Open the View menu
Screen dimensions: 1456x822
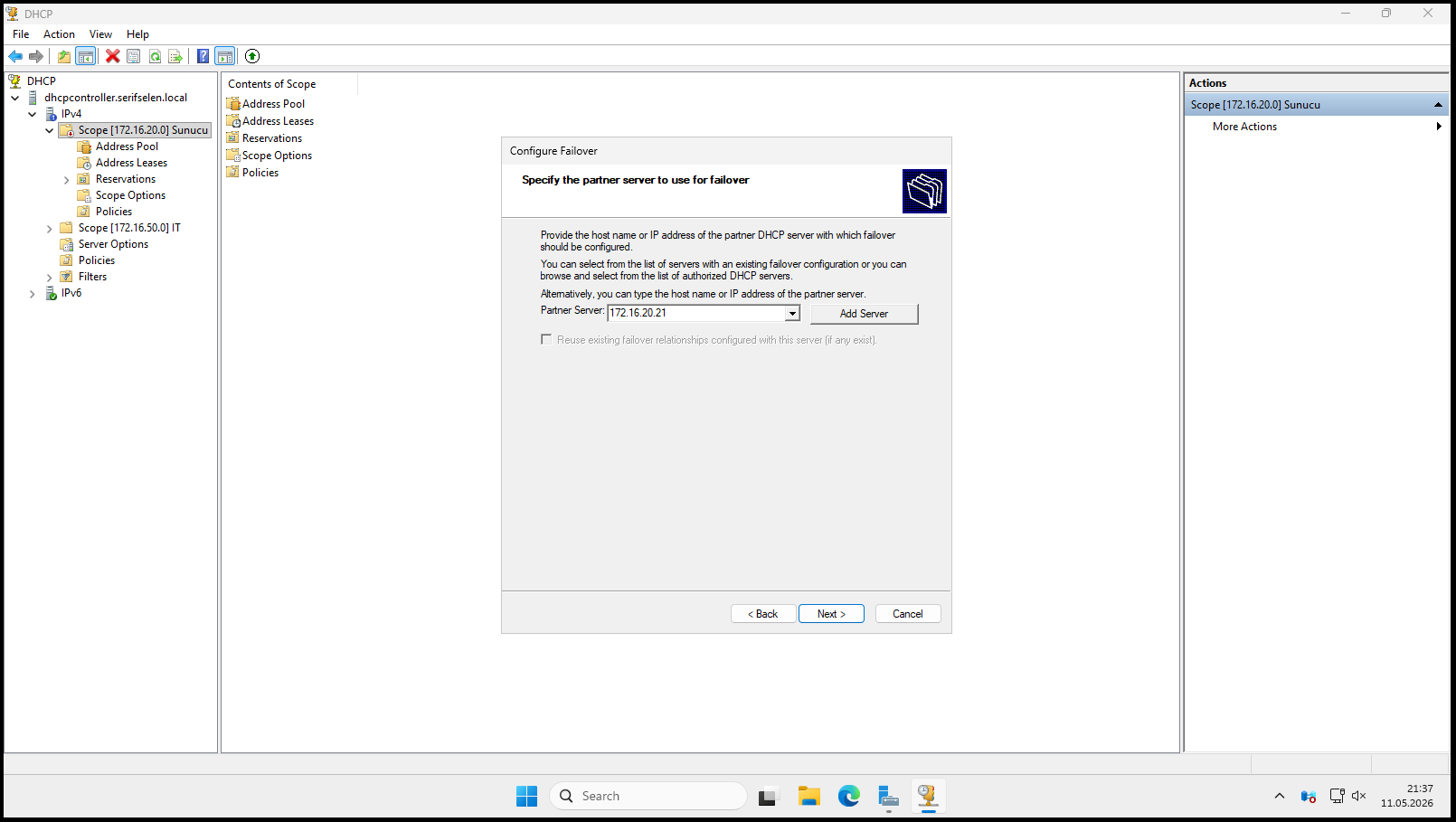point(100,34)
